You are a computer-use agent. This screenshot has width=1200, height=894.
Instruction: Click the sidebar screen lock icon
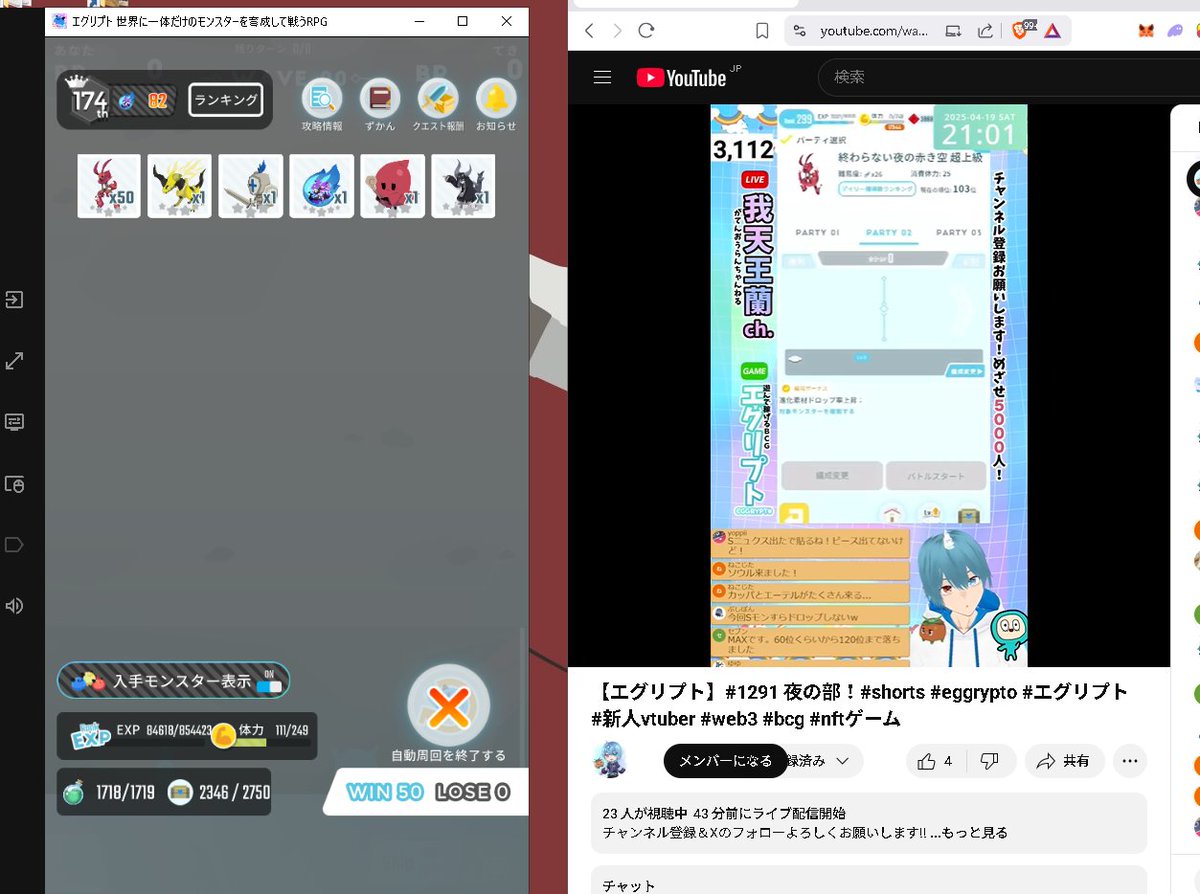pos(15,484)
